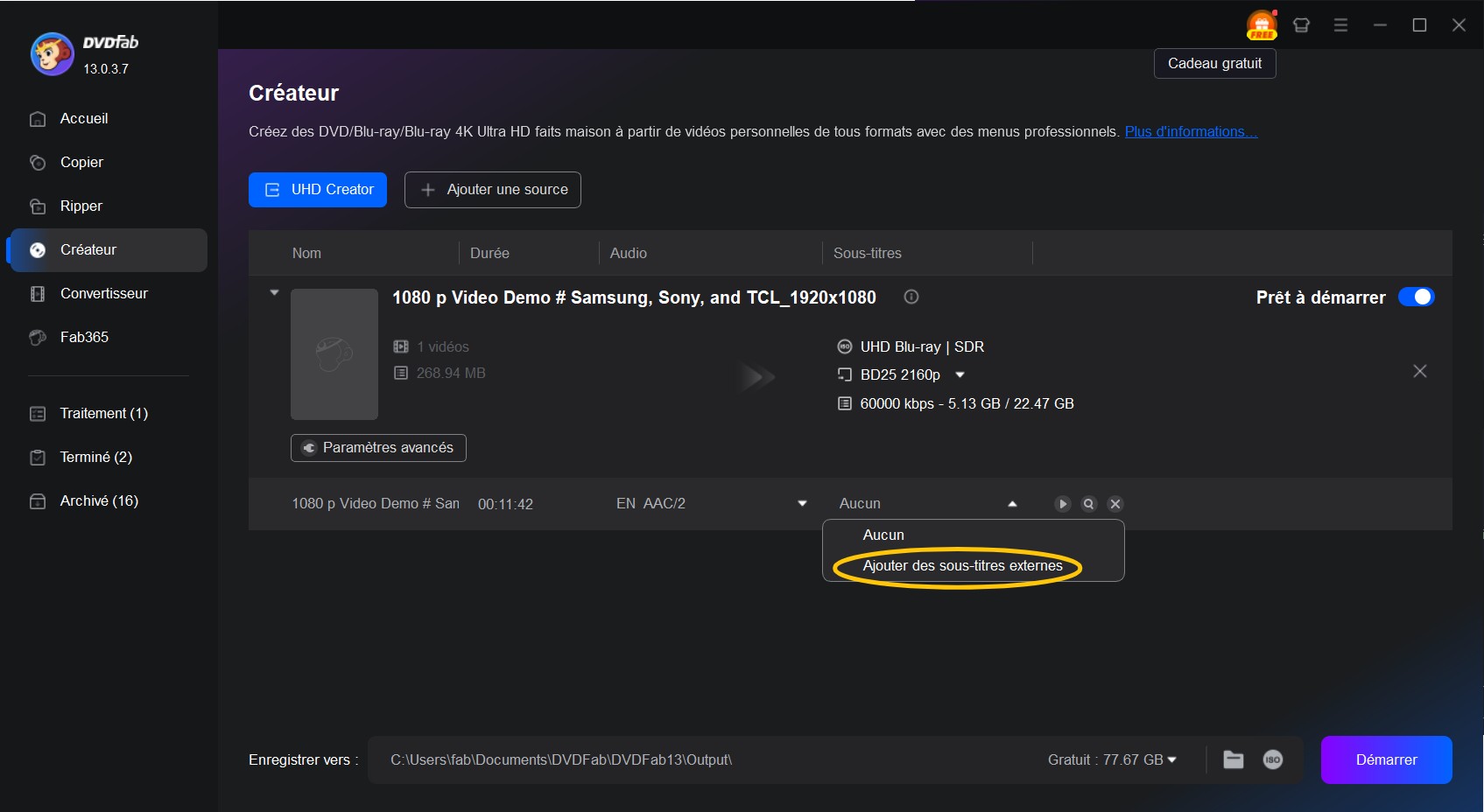This screenshot has height=812, width=1484.
Task: Open the BD25 2160p output dropdown
Action: [x=960, y=374]
